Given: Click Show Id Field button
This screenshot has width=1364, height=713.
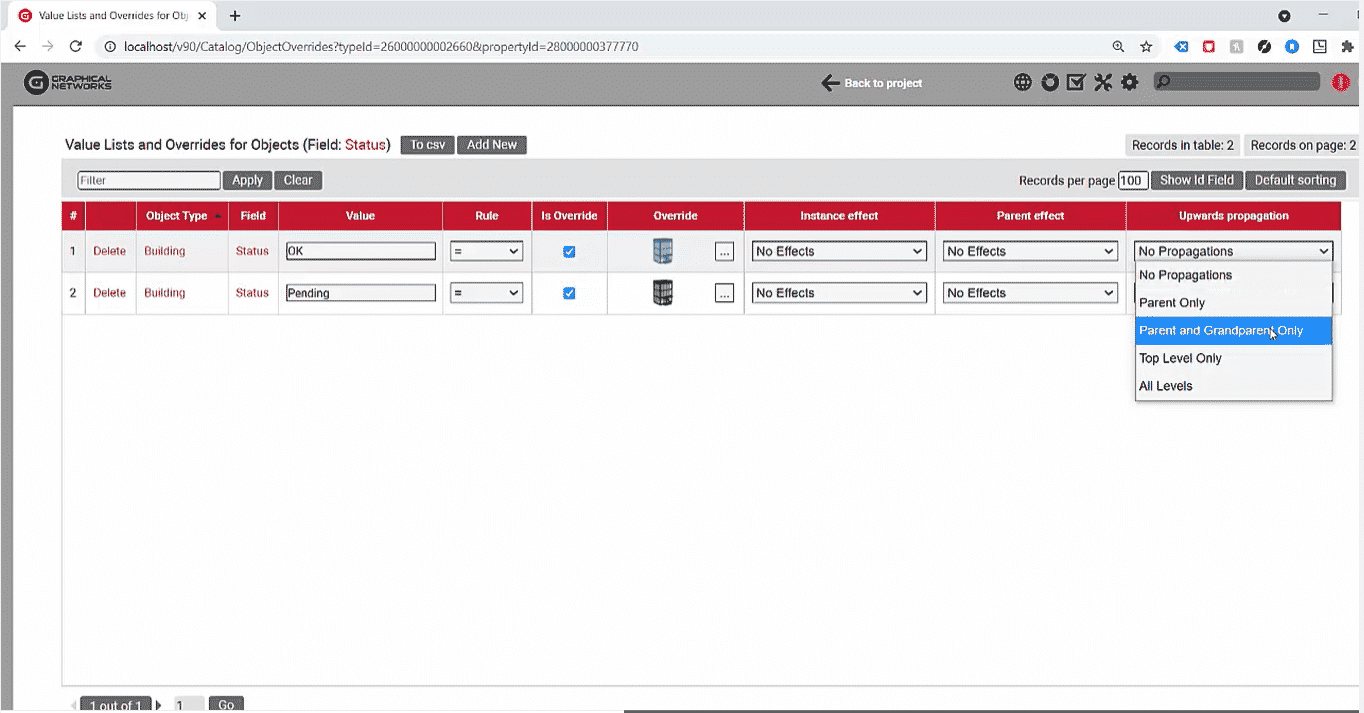Looking at the screenshot, I should 1197,180.
